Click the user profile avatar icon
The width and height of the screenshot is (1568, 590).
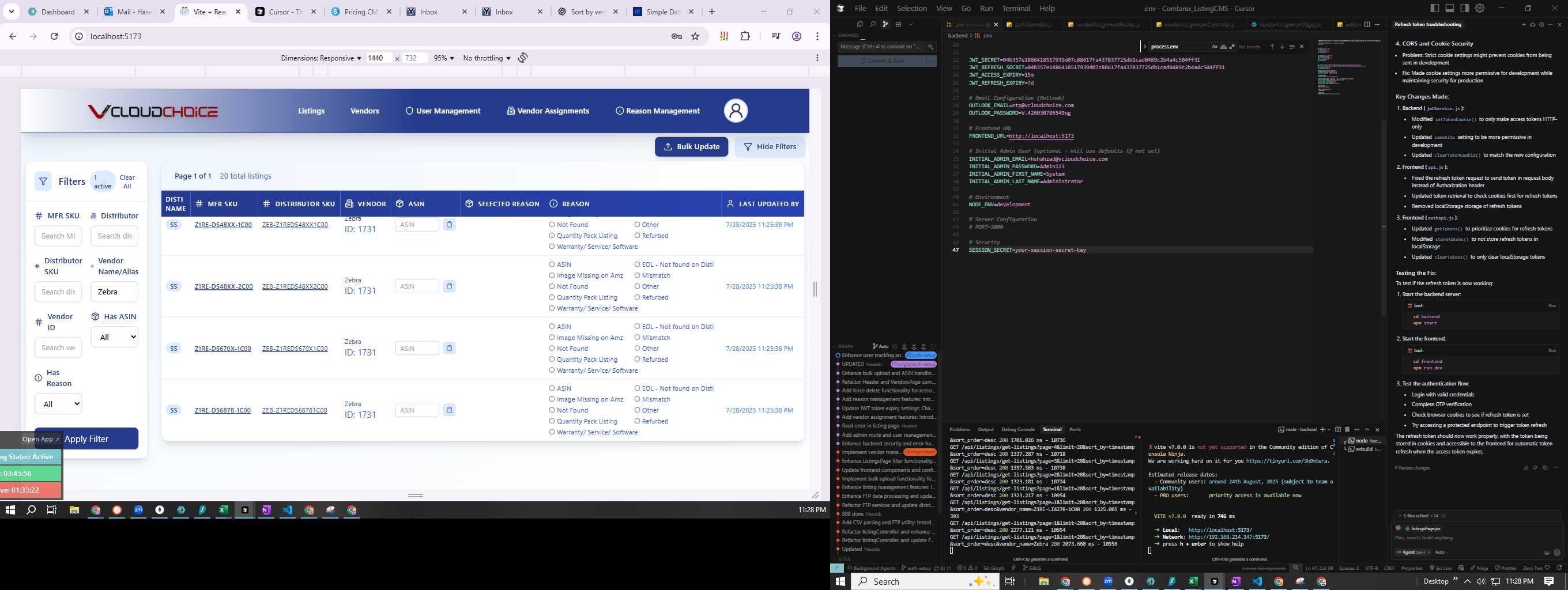[x=736, y=111]
